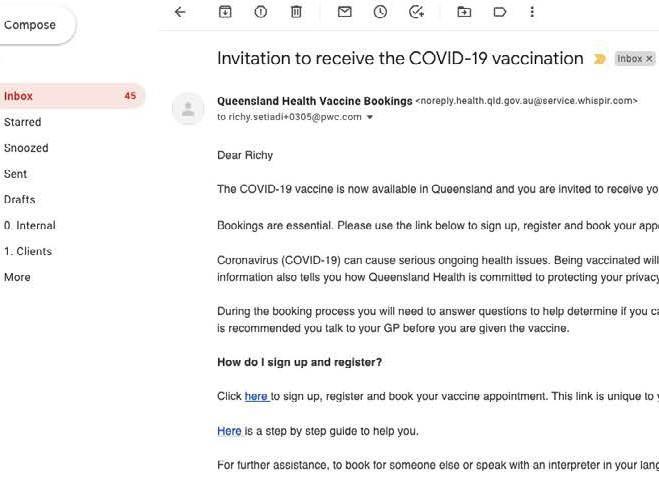The image size is (659, 482).
Task: Open the three-dot More options menu
Action: click(532, 12)
